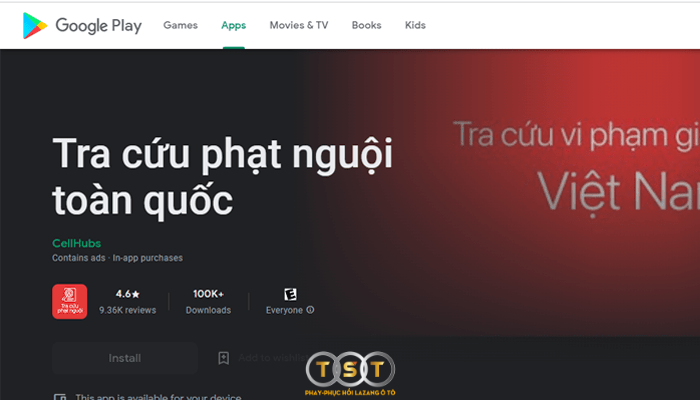Image resolution: width=700 pixels, height=400 pixels.
Task: Click the red Tra cứu phạt nguội app icon
Action: [x=70, y=302]
